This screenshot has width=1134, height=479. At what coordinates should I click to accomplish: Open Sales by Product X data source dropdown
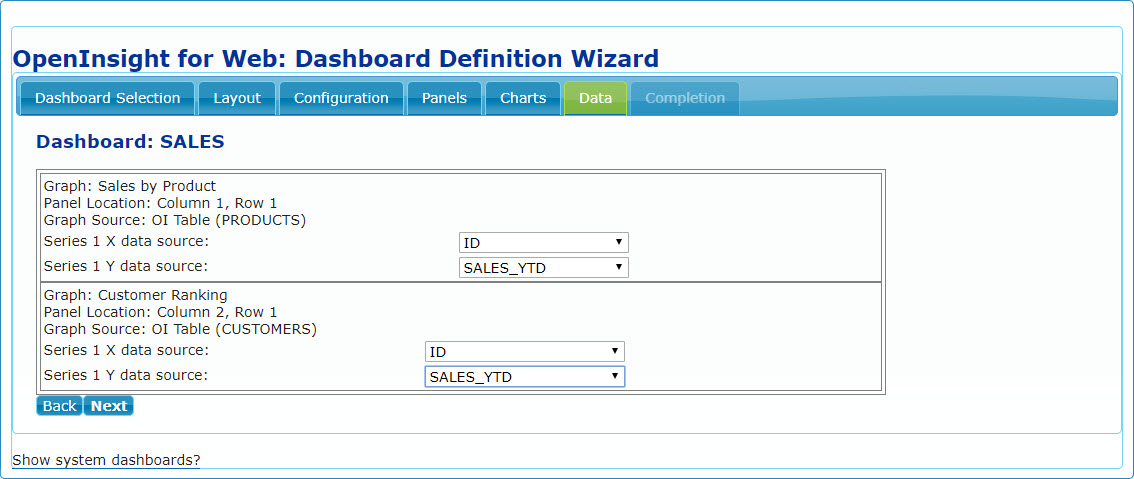click(x=544, y=242)
